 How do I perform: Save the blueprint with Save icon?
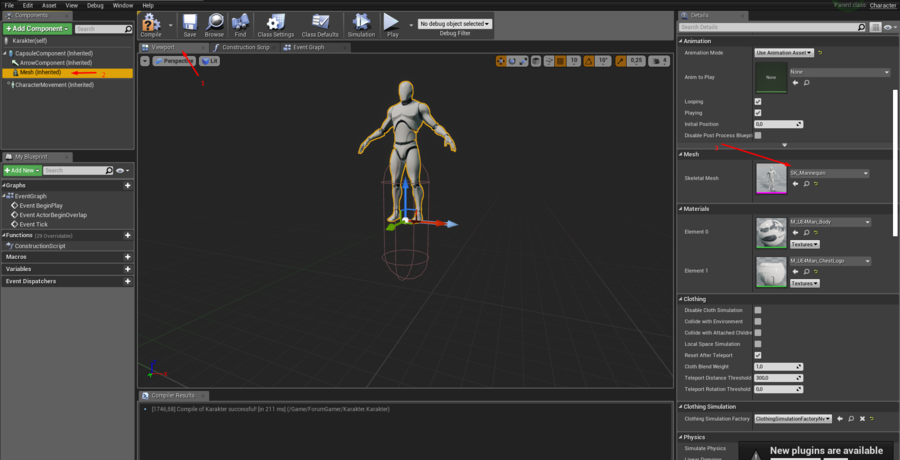pyautogui.click(x=189, y=25)
